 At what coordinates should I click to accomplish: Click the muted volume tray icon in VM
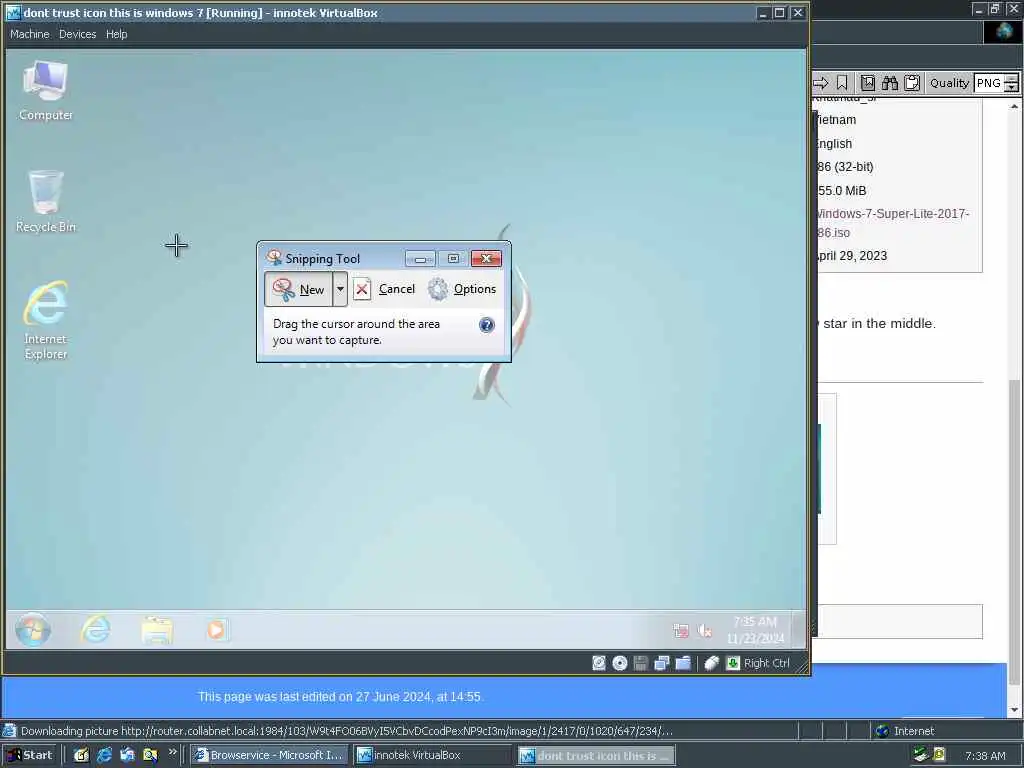705,630
